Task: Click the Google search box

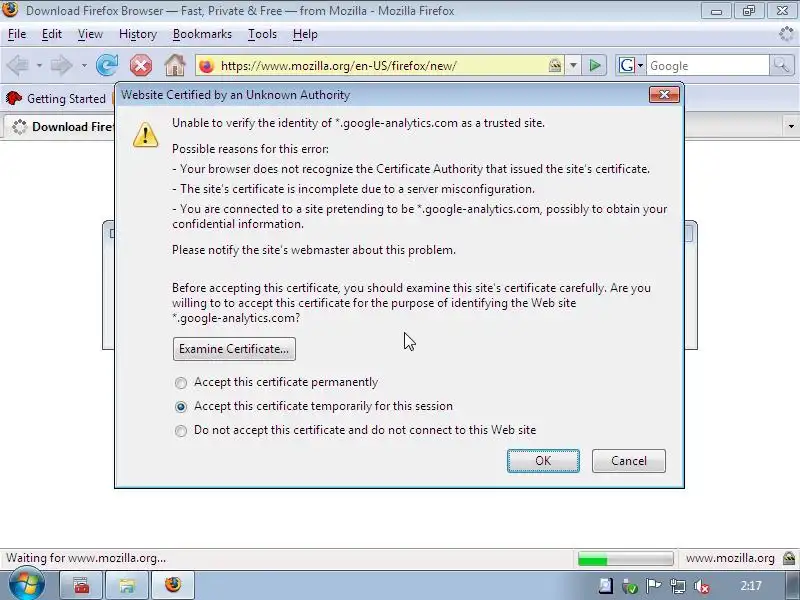Action: click(707, 65)
